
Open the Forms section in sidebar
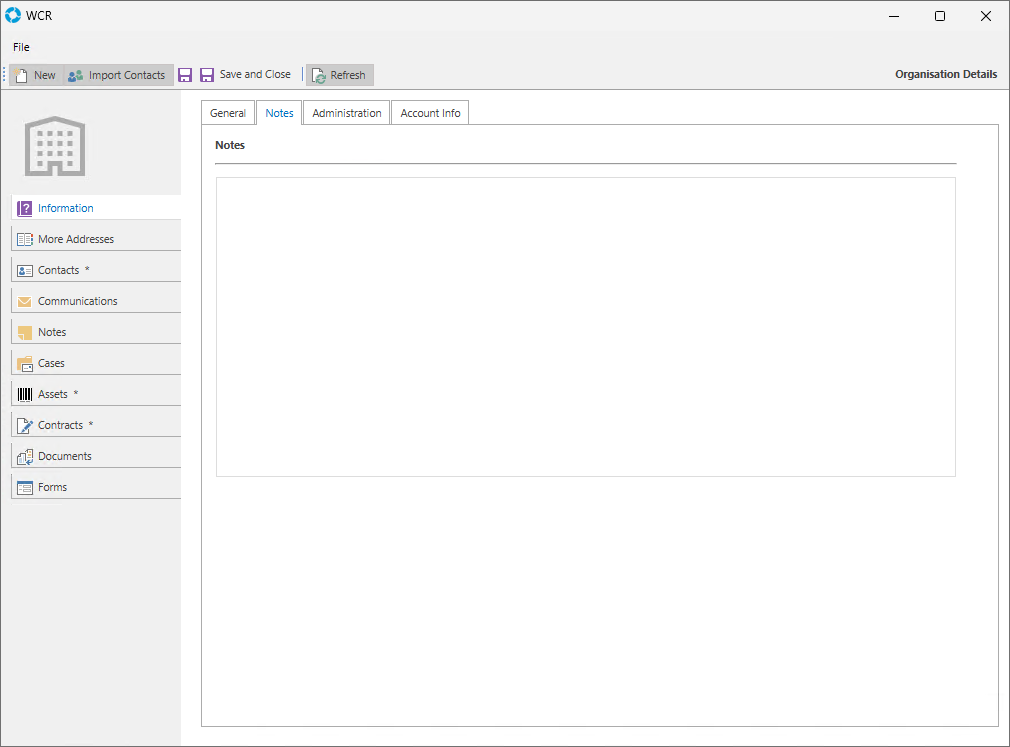52,487
